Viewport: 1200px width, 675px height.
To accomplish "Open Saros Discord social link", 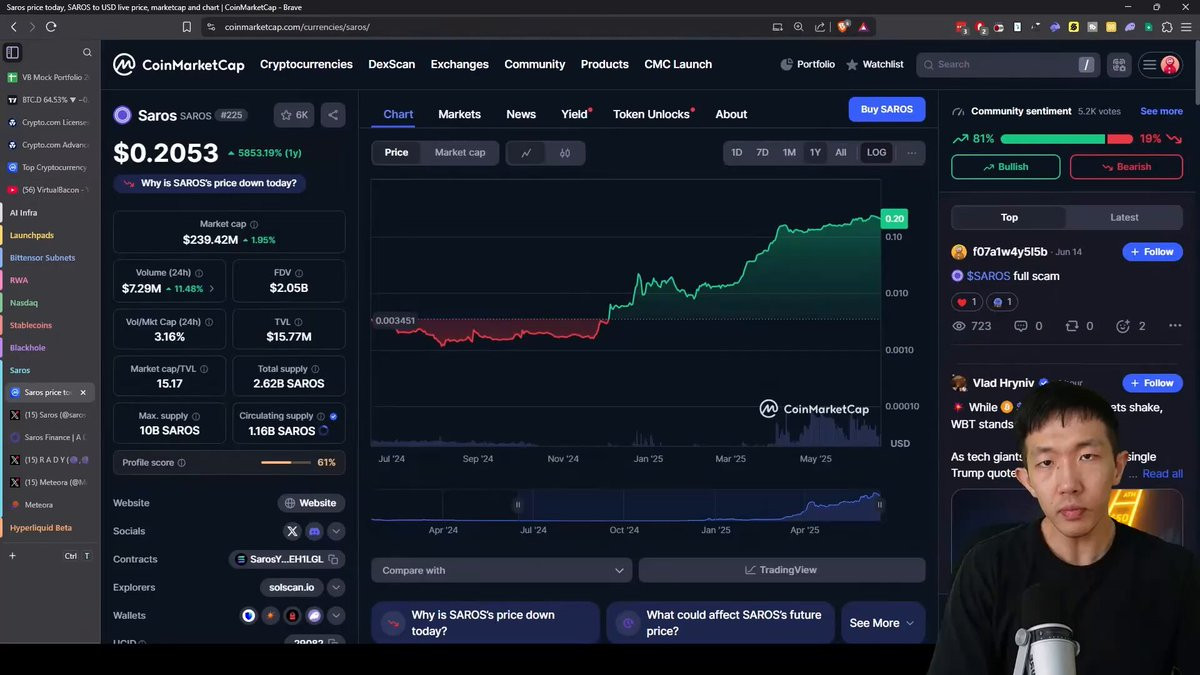I will coord(314,531).
